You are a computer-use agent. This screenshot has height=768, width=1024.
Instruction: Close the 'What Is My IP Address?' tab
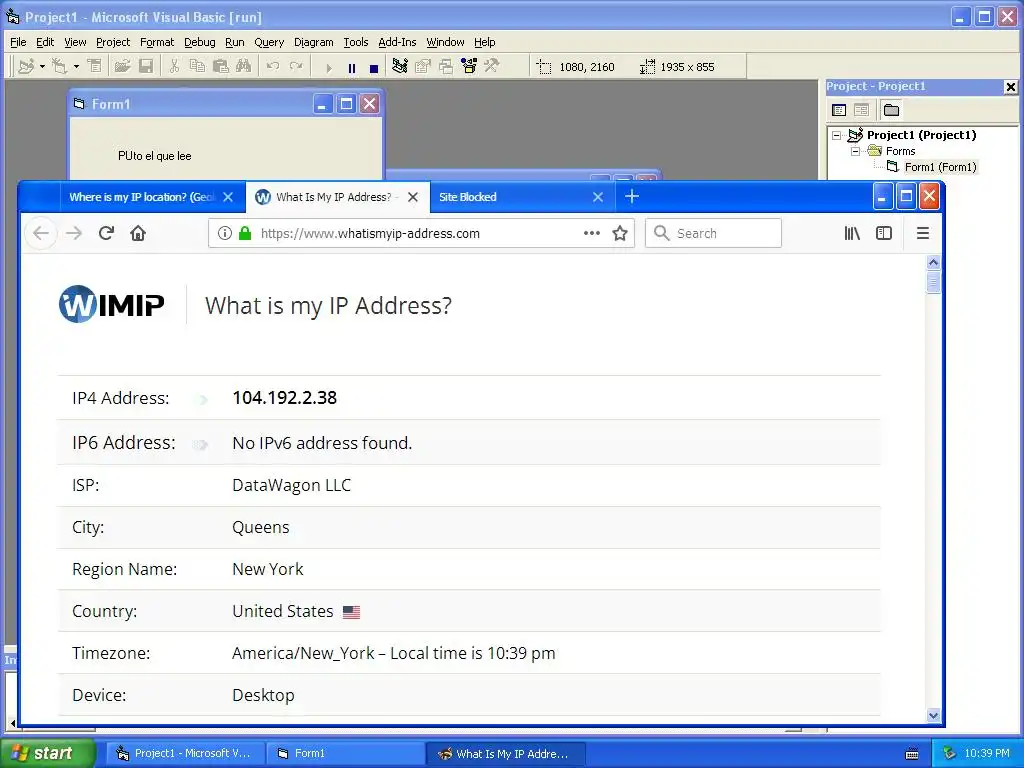pyautogui.click(x=413, y=197)
